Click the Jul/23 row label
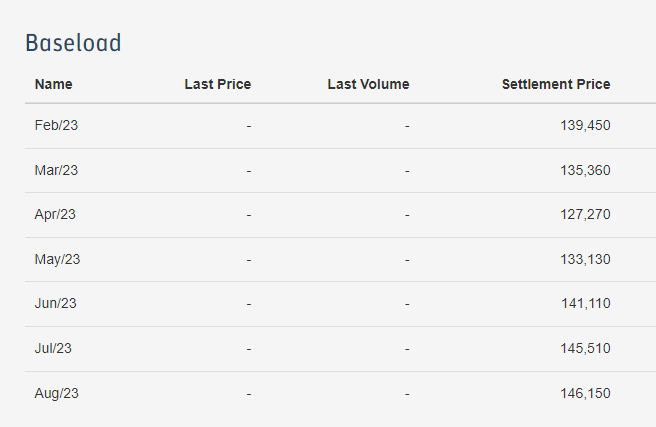The width and height of the screenshot is (656, 427). tap(53, 348)
